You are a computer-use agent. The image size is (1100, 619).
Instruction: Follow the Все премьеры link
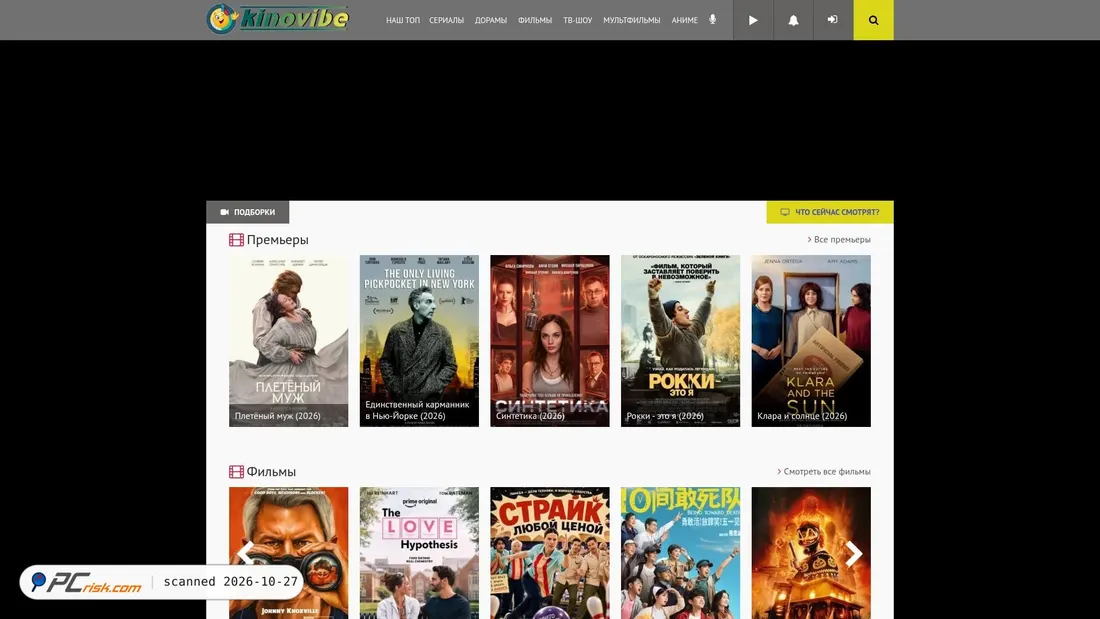(839, 239)
